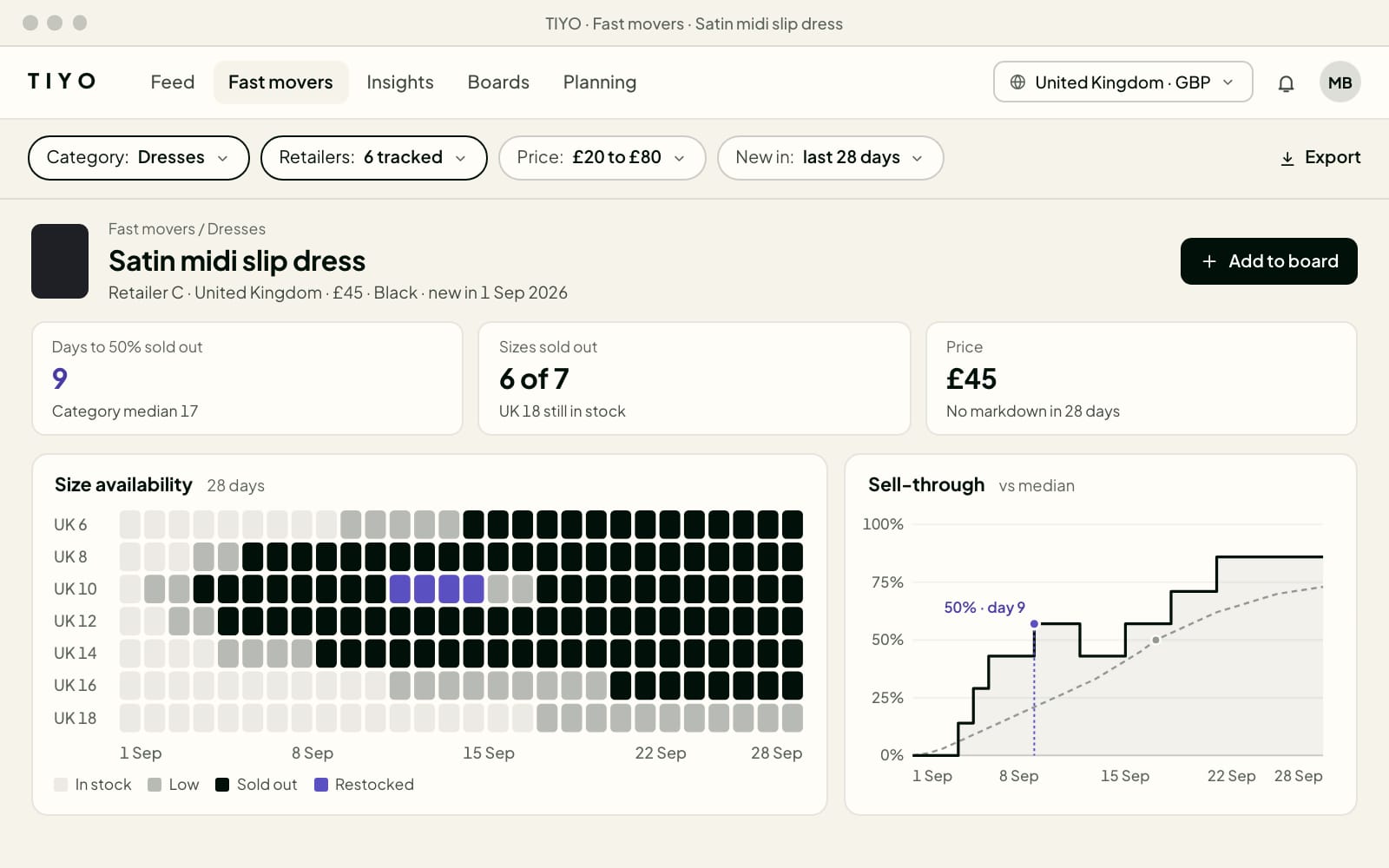This screenshot has height=868, width=1389.
Task: Expand the Category: Dresses filter
Action: pos(139,158)
